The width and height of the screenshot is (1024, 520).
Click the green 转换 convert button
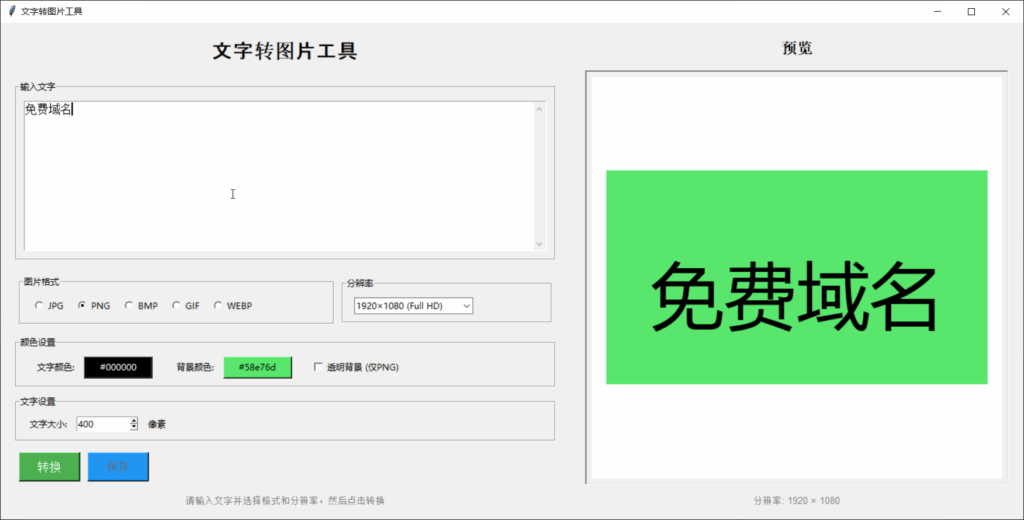pyautogui.click(x=49, y=467)
